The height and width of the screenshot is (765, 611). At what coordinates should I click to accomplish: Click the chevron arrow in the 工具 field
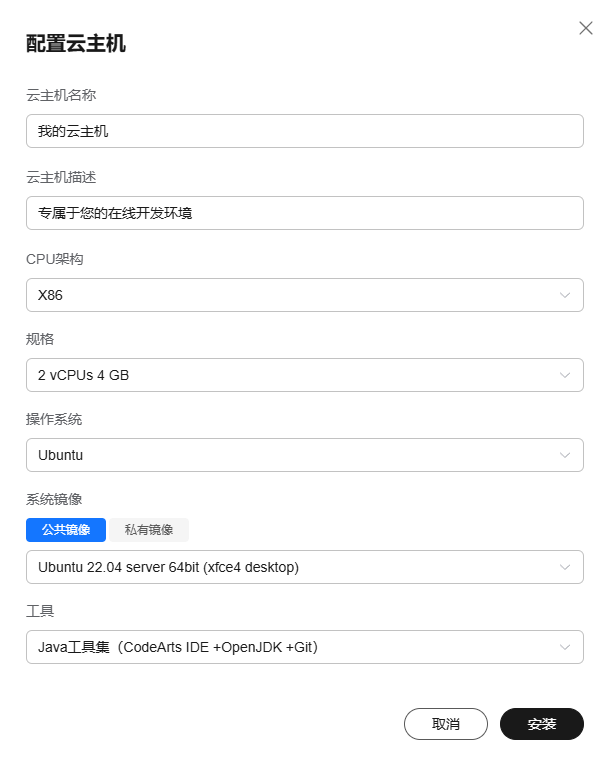click(565, 647)
